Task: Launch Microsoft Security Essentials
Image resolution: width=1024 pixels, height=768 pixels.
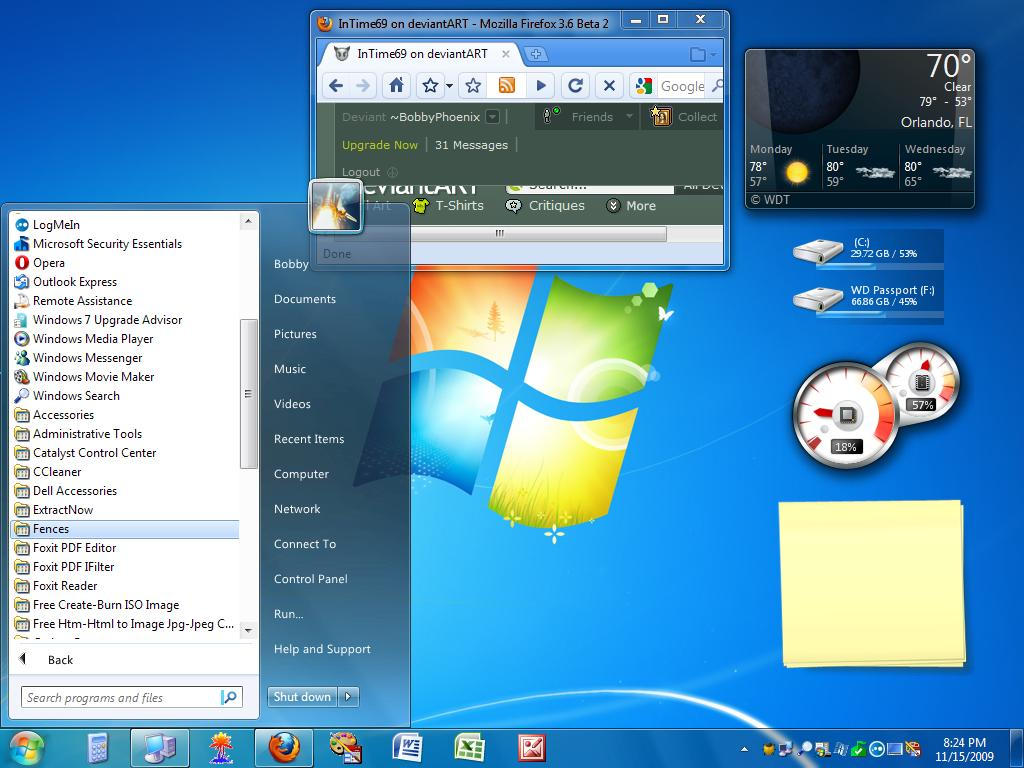Action: pyautogui.click(x=98, y=244)
